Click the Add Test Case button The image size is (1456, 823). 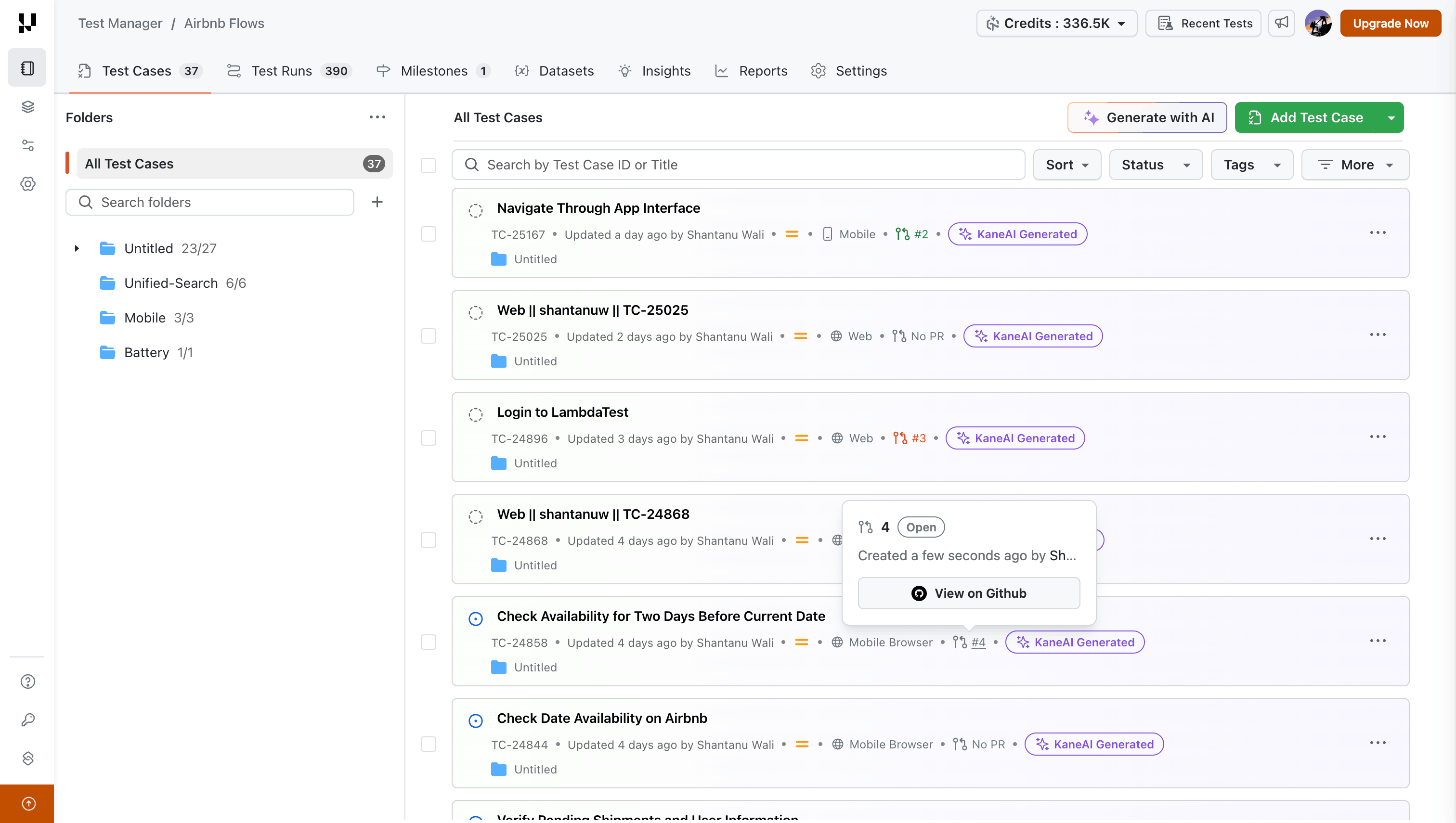click(1307, 117)
